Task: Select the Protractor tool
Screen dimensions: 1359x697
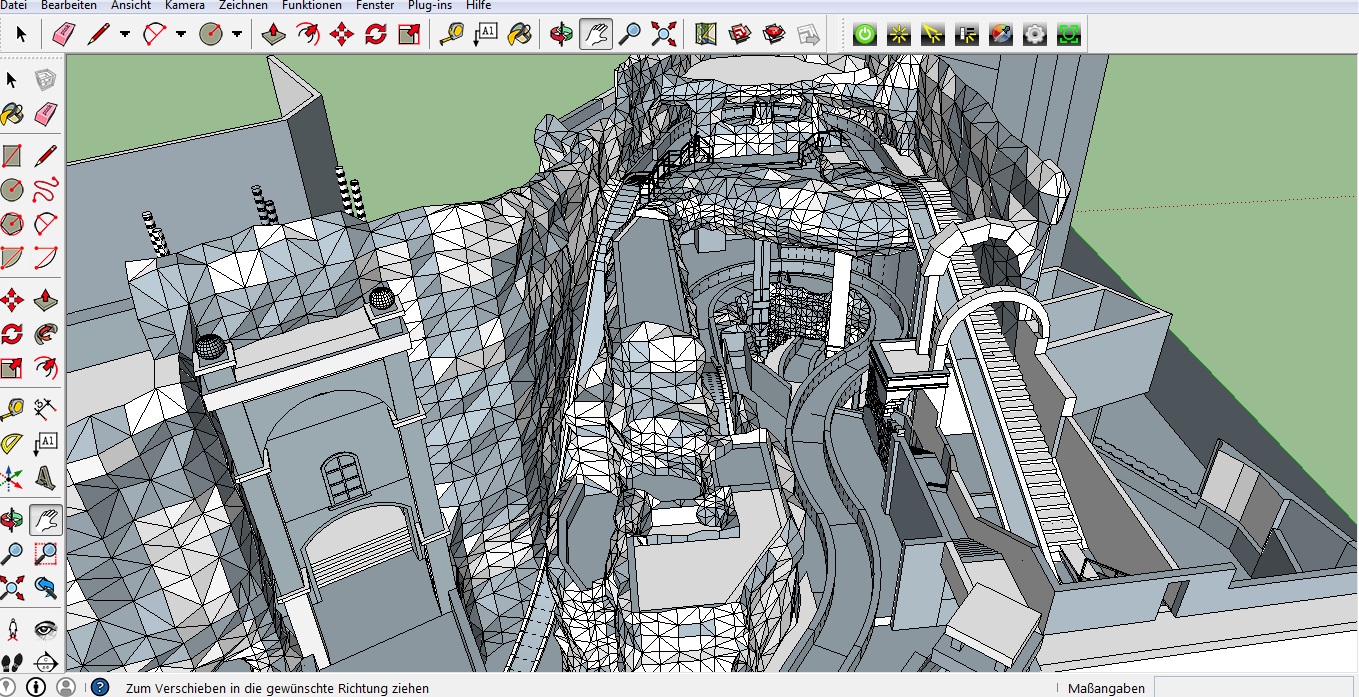Action: tap(12, 442)
